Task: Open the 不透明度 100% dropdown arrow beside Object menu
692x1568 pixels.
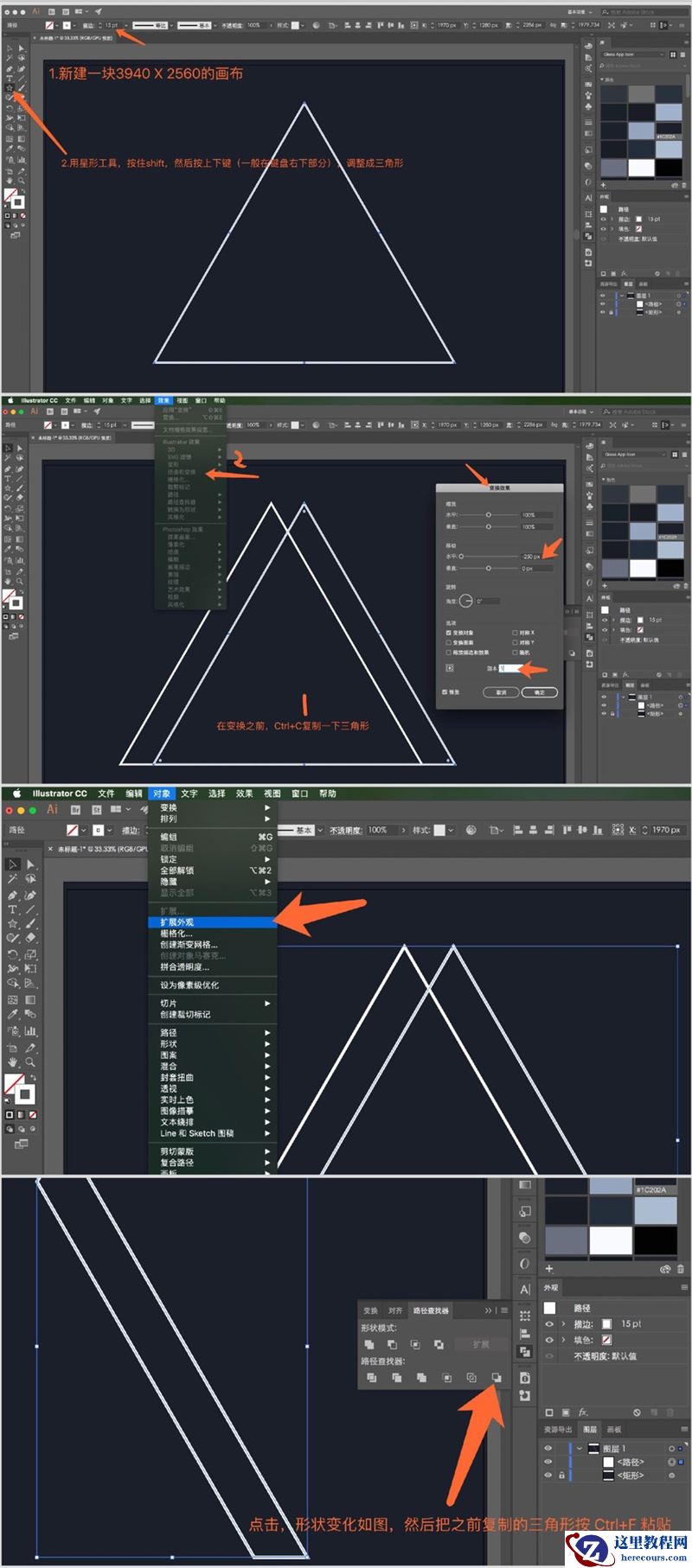Action: point(406,830)
